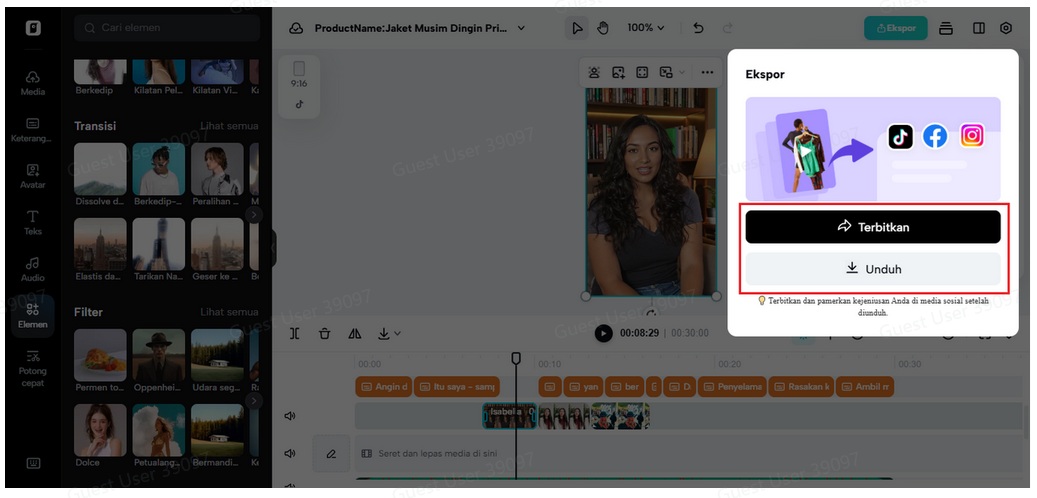Image resolution: width=1037 pixels, height=498 pixels.
Task: Mute the second track below the video track
Action: [x=291, y=453]
